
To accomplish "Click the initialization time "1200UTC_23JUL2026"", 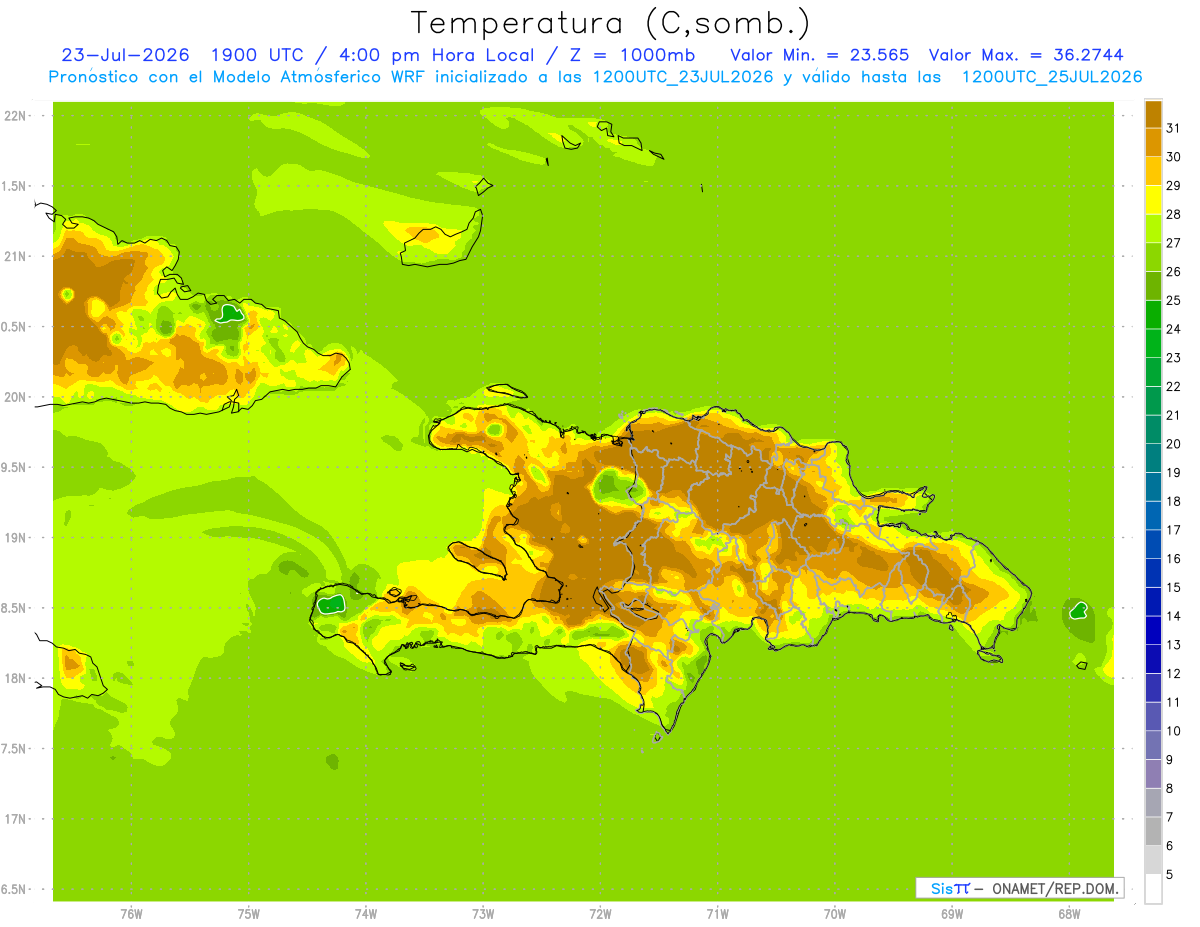I will point(683,77).
